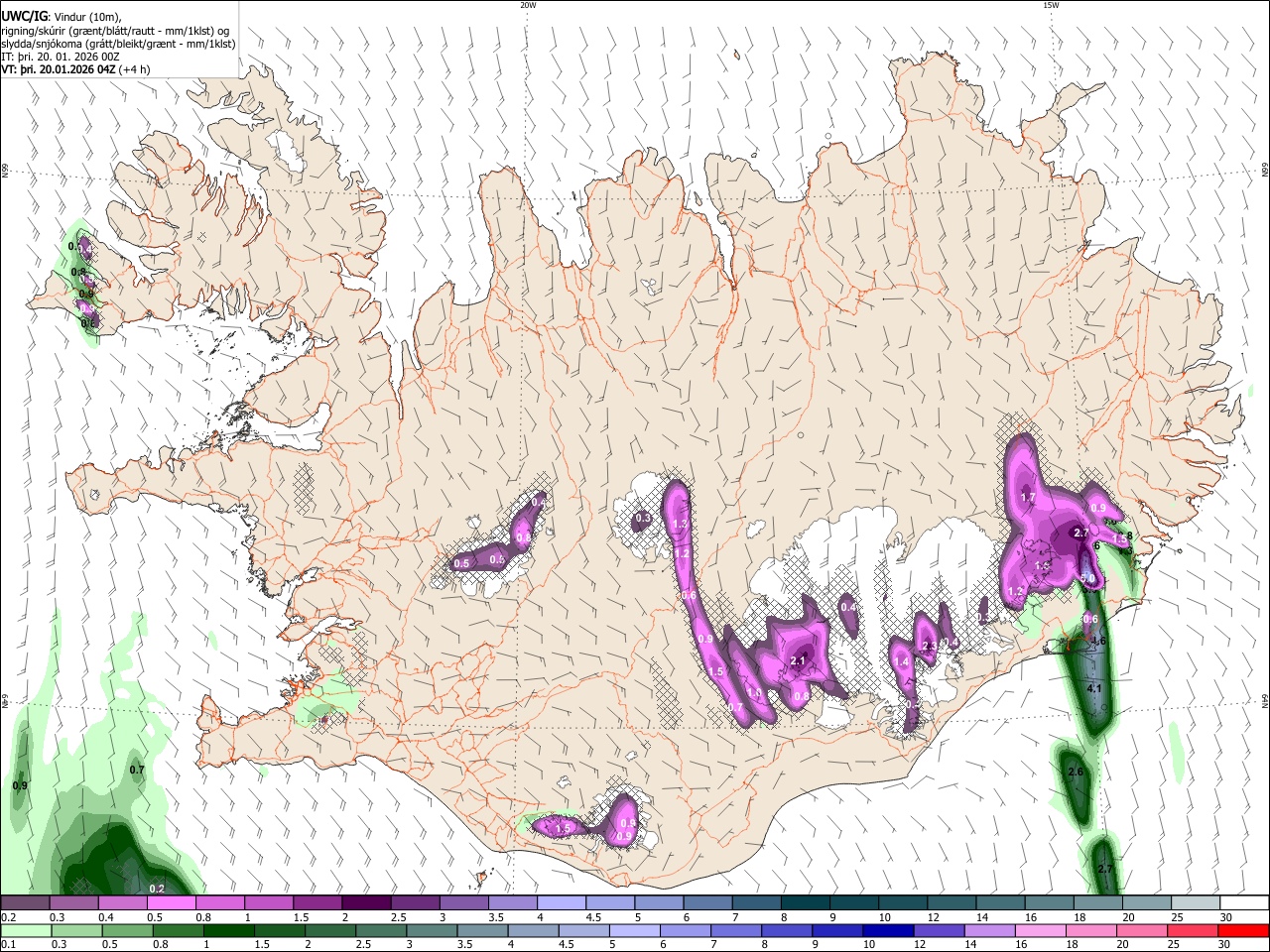Pick the upper legend swatch starting at 2

point(367,903)
